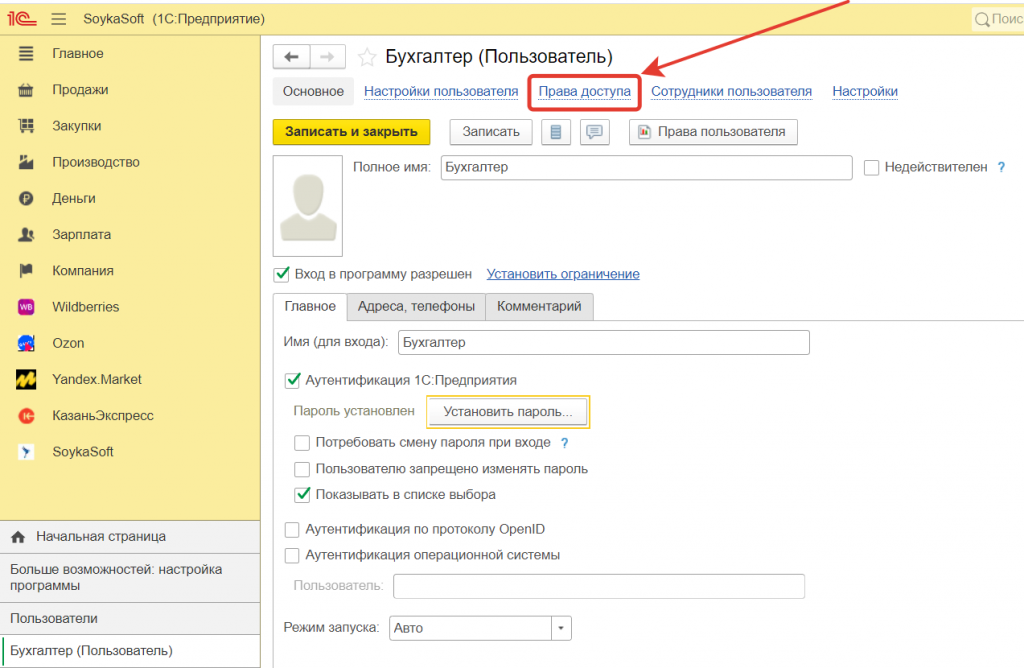Screen dimensions: 1024x668
Task: Expand the Режим запуска dropdown
Action: coord(561,628)
